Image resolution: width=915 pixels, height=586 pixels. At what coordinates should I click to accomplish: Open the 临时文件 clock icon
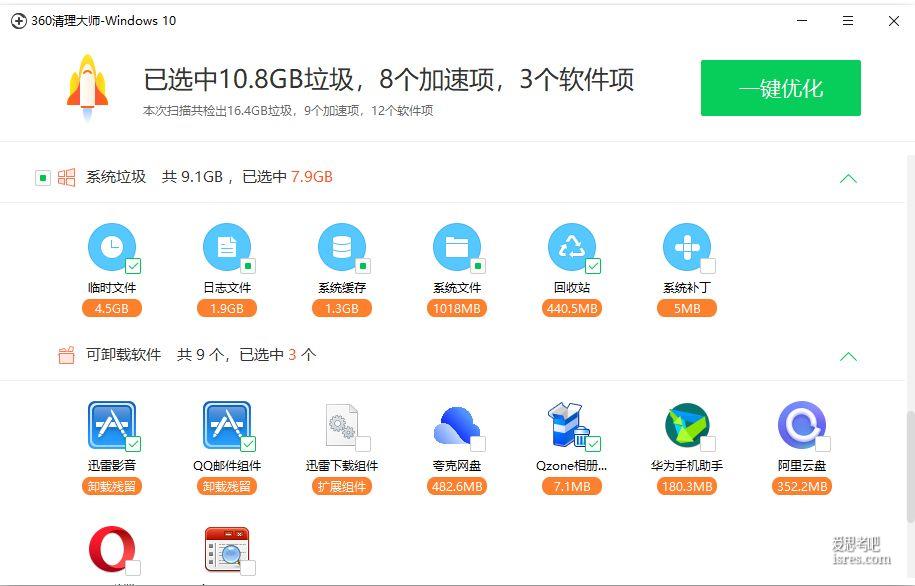coord(111,247)
